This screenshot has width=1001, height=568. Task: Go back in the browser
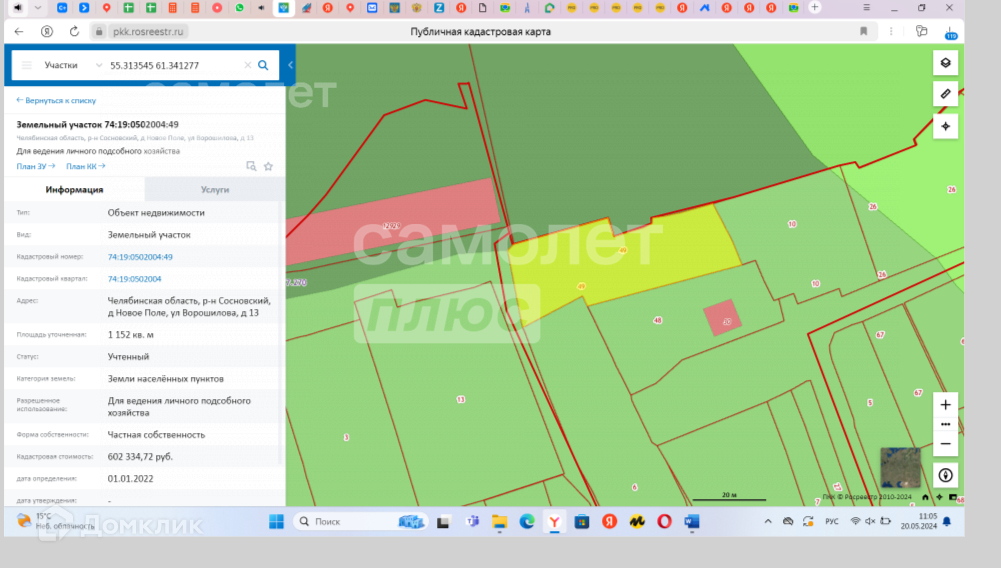coord(19,31)
